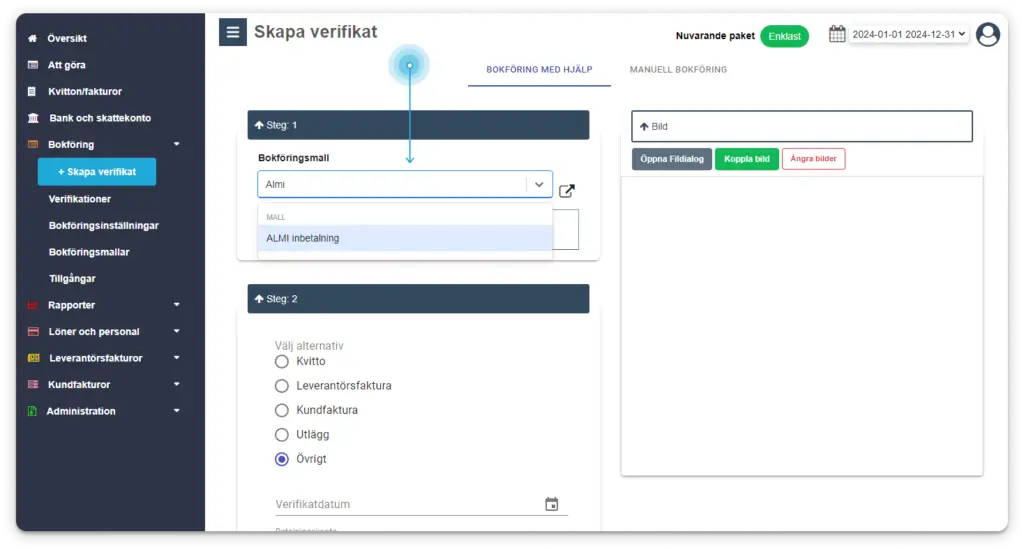Click the green Koppla bild button
1024x550 pixels.
746,159
